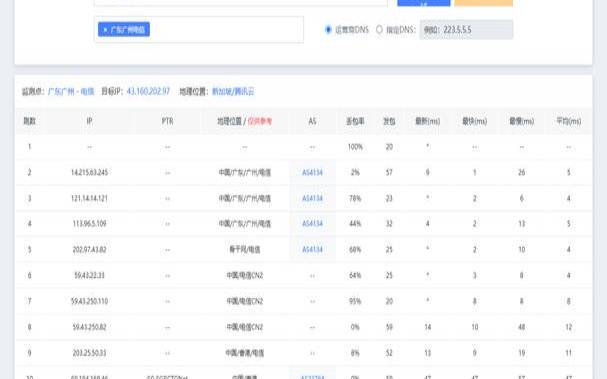The height and width of the screenshot is (379, 607).
Task: Click 骨干网/电信 location in hop 5
Action: coord(245,250)
